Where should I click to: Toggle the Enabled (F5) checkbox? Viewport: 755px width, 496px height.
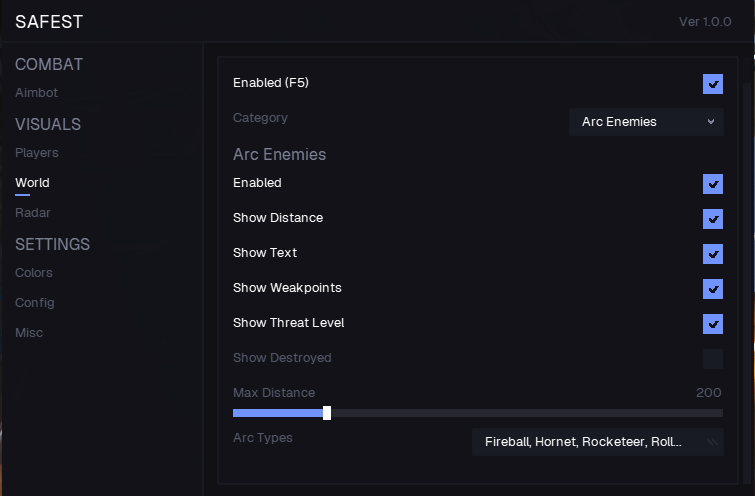point(713,84)
